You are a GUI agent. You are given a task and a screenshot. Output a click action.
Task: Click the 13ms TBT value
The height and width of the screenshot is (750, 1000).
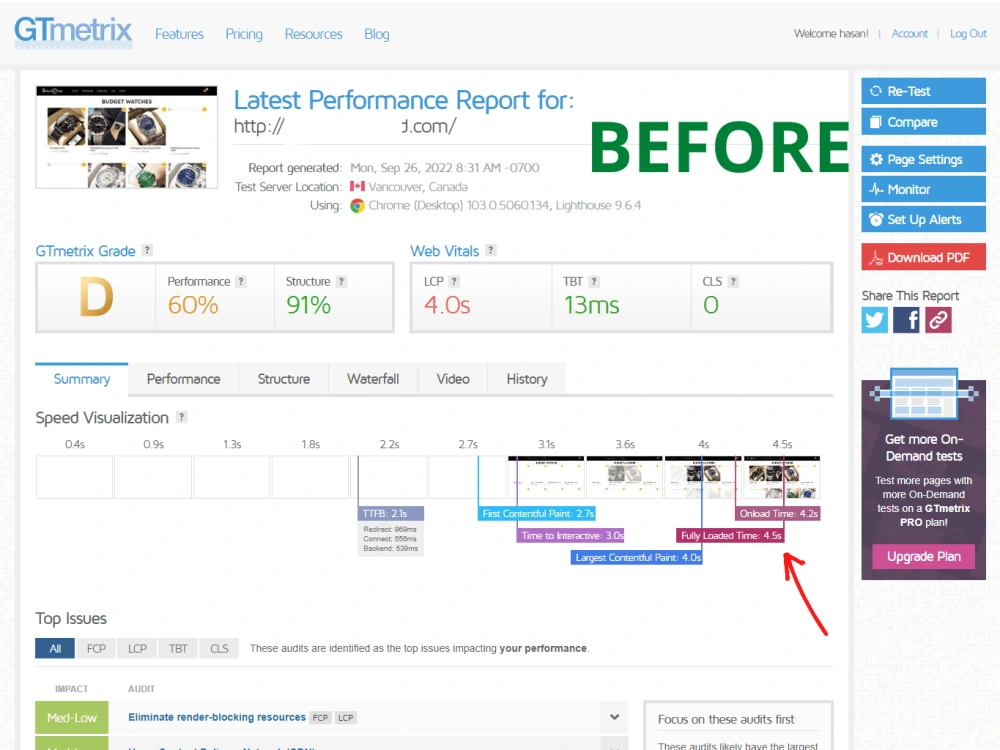coord(592,305)
